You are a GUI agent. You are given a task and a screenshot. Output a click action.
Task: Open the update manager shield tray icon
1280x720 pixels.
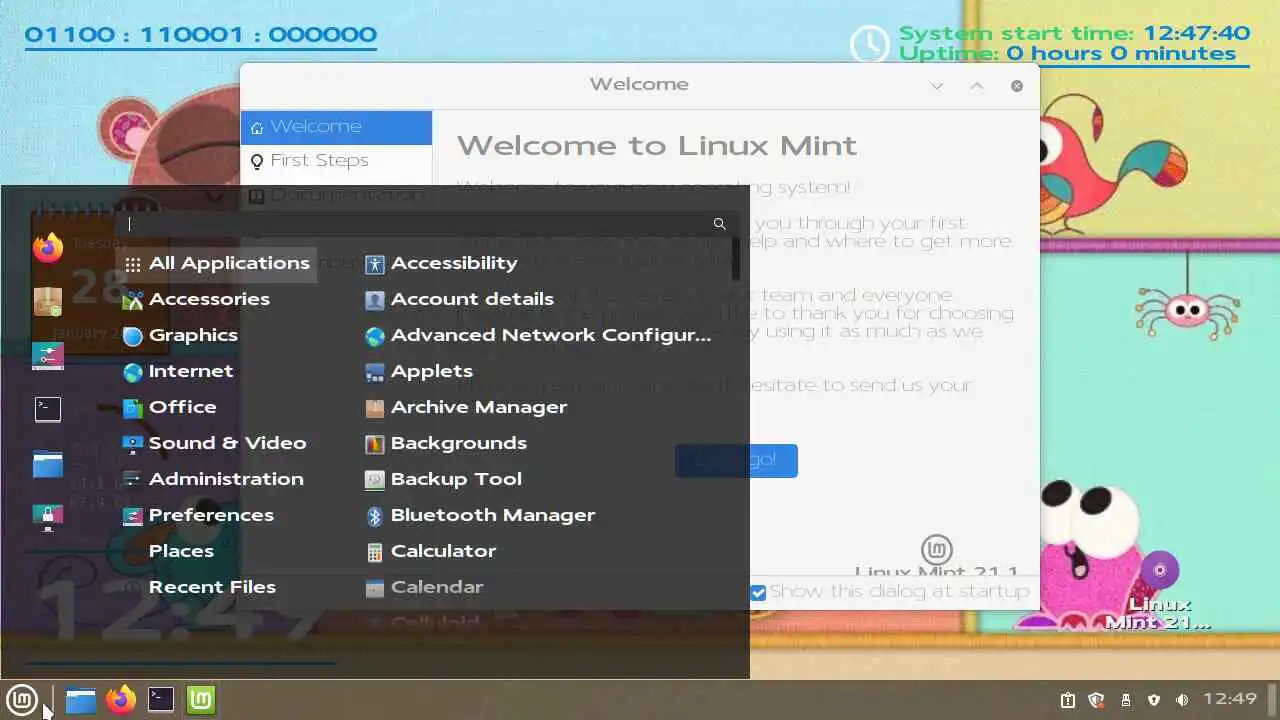coord(1096,700)
